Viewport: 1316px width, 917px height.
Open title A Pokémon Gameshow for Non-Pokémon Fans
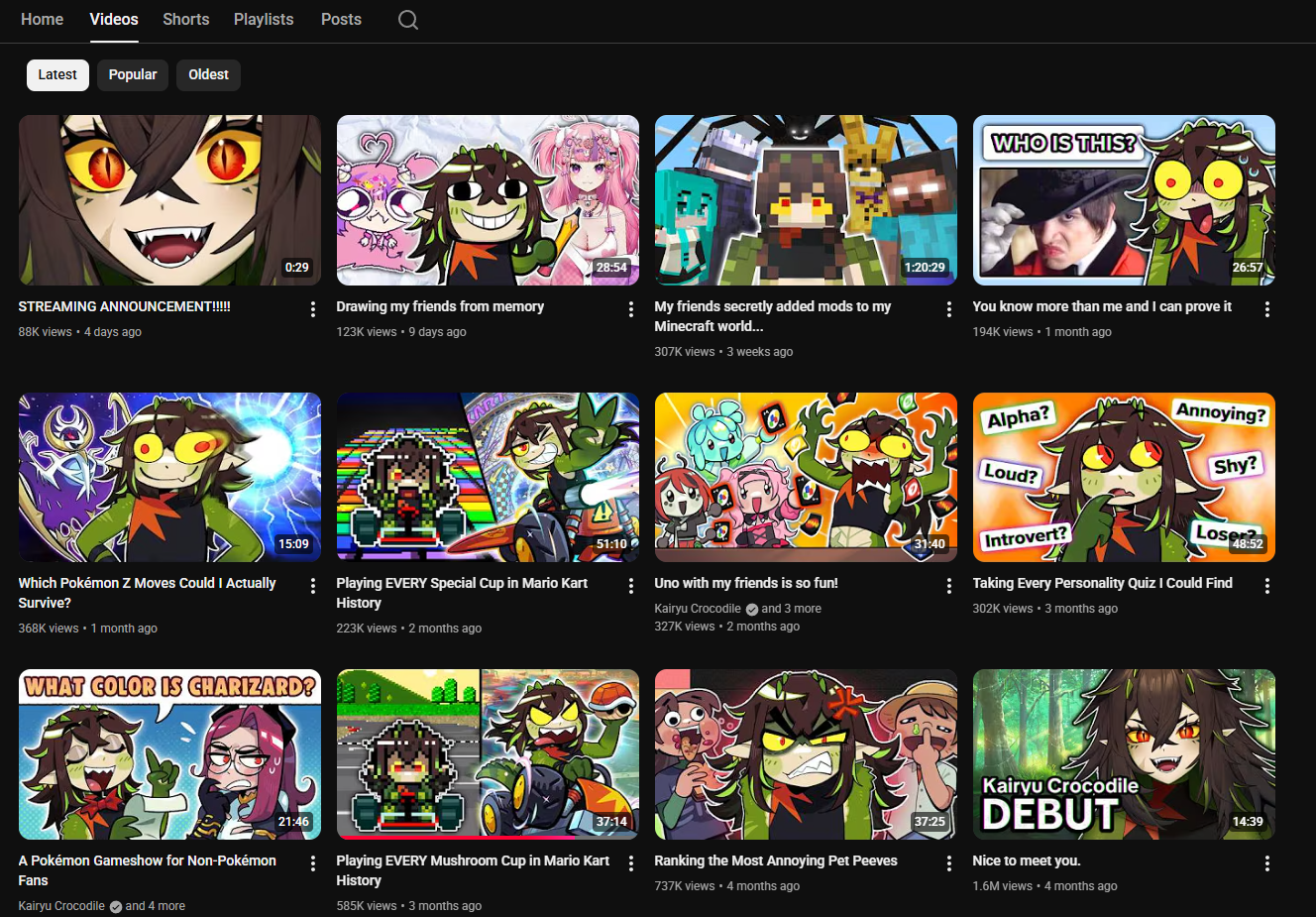coord(148,870)
